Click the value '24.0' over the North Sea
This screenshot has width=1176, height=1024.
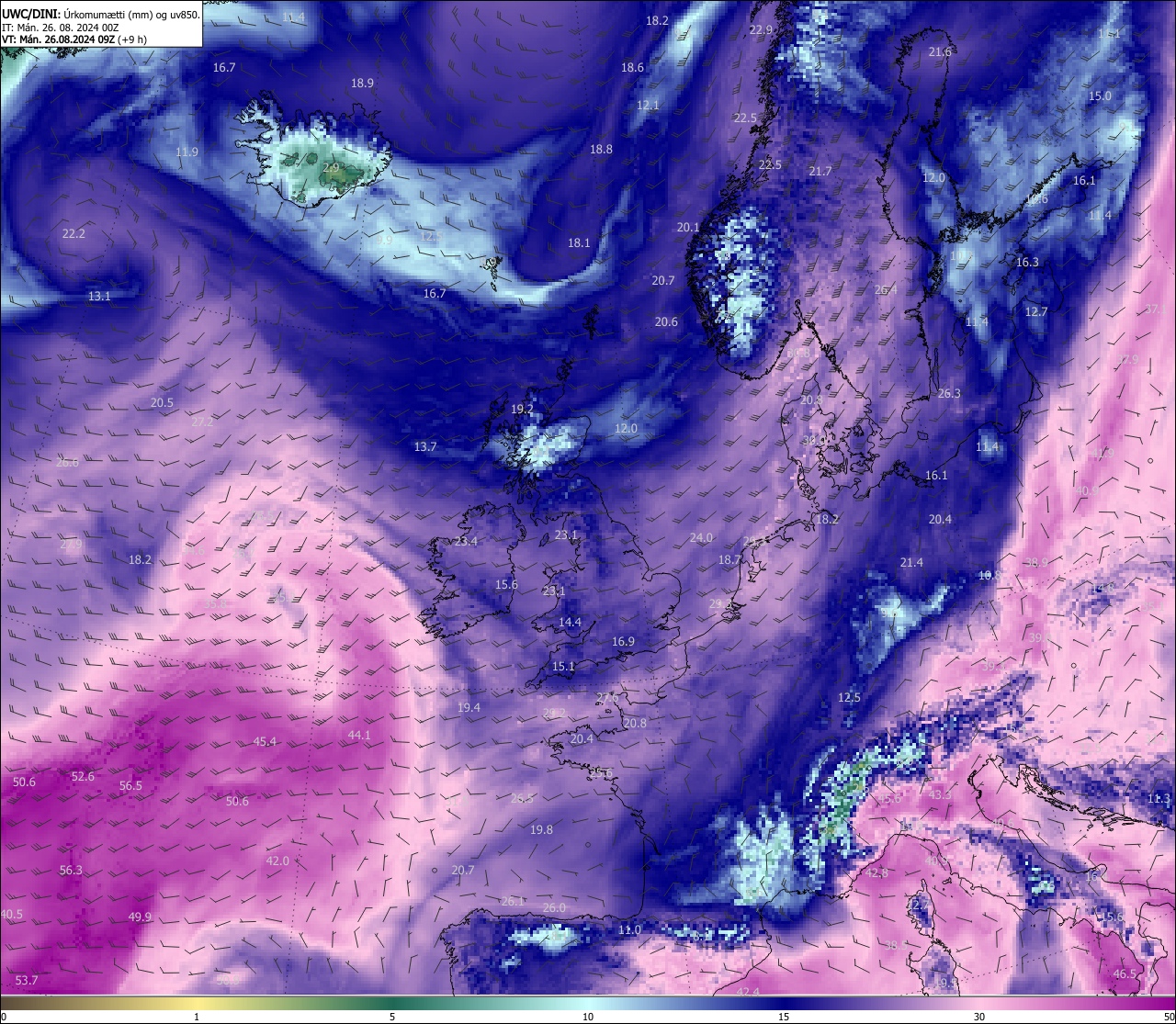(x=701, y=537)
